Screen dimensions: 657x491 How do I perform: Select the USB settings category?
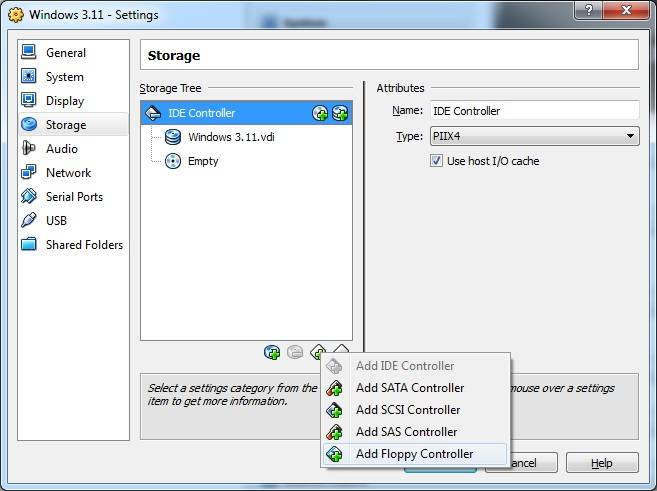coord(56,221)
